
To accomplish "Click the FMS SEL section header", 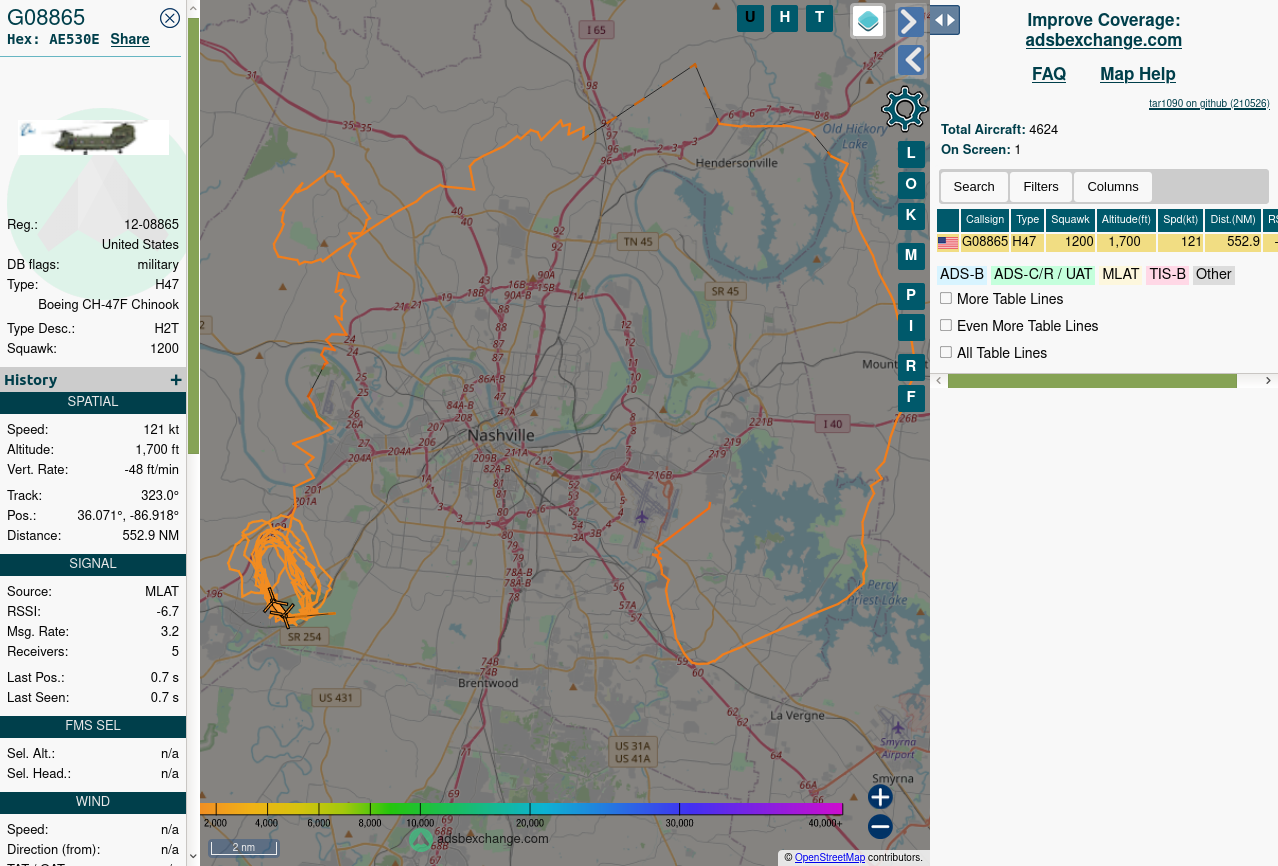I will tap(93, 726).
